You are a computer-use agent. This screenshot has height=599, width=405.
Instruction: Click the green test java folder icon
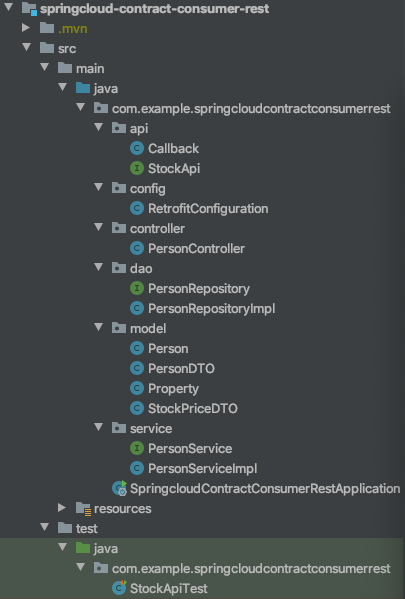coord(83,548)
